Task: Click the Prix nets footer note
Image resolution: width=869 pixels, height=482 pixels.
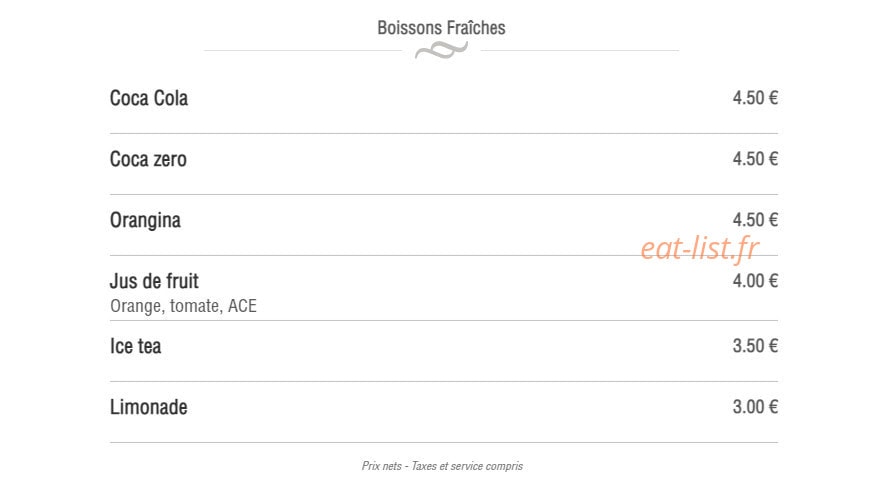Action: pyautogui.click(x=382, y=466)
